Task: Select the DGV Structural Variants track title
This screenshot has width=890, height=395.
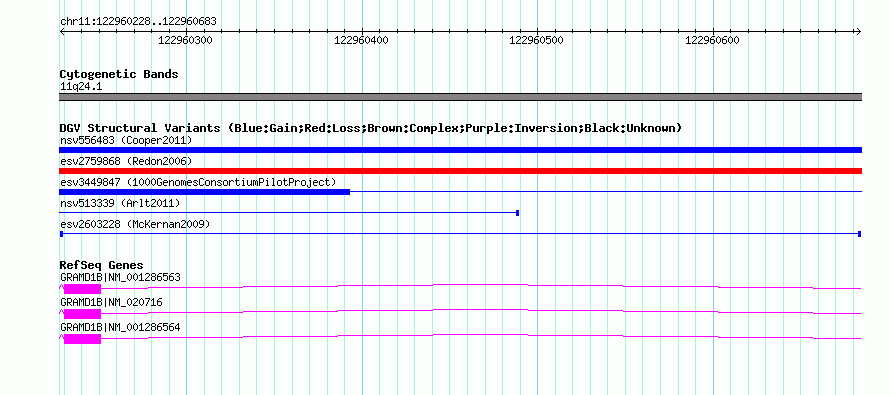Action: 371,128
